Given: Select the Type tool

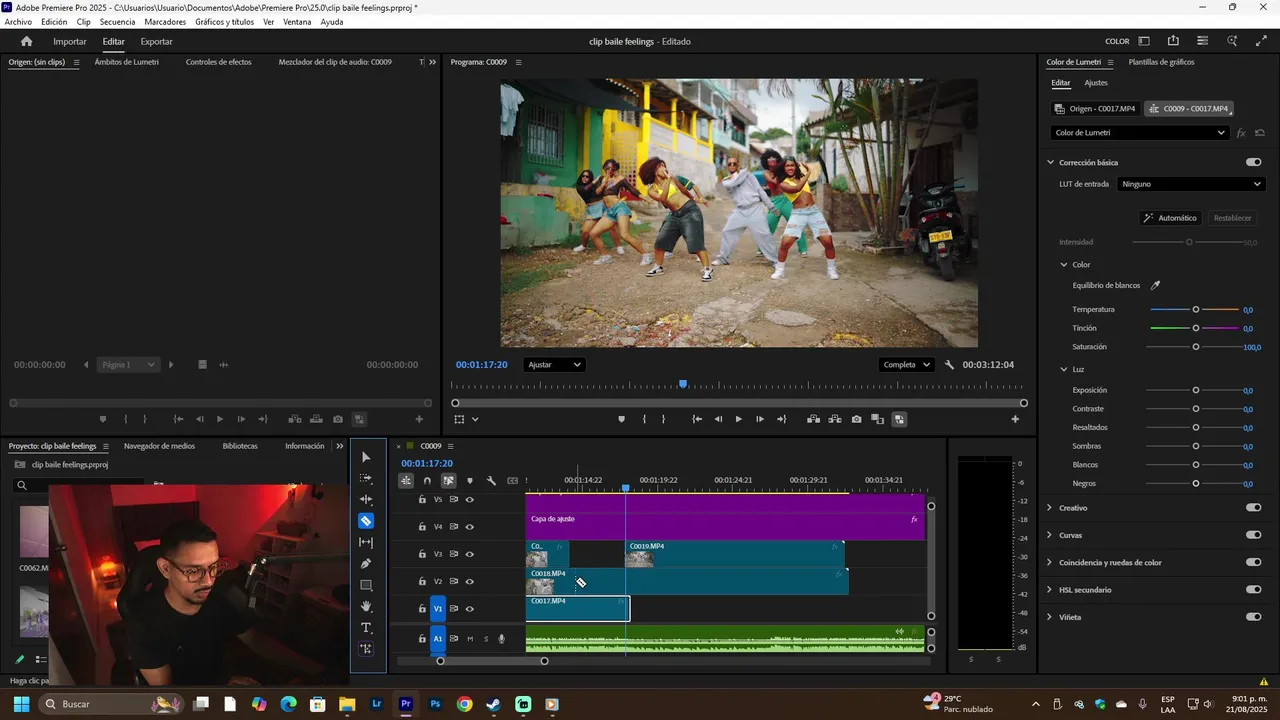Looking at the screenshot, I should [x=366, y=628].
